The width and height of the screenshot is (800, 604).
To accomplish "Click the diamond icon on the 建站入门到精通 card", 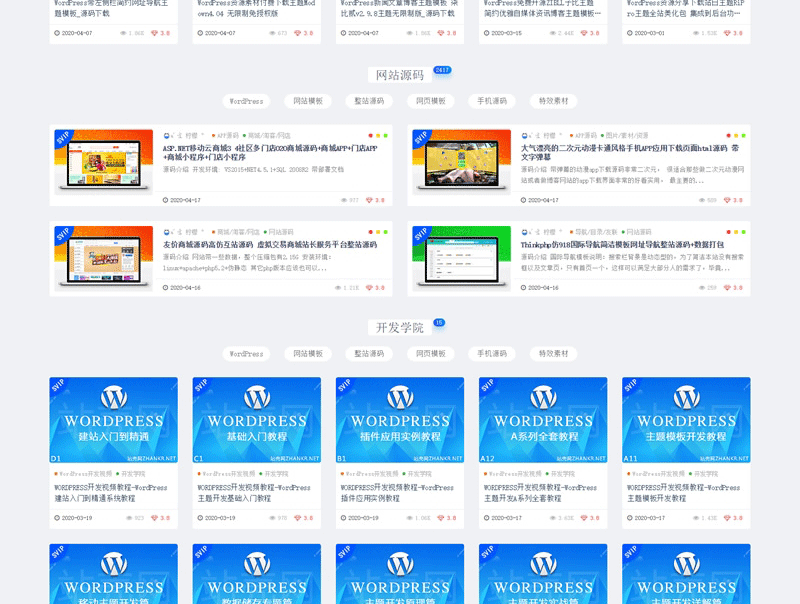I will [154, 518].
